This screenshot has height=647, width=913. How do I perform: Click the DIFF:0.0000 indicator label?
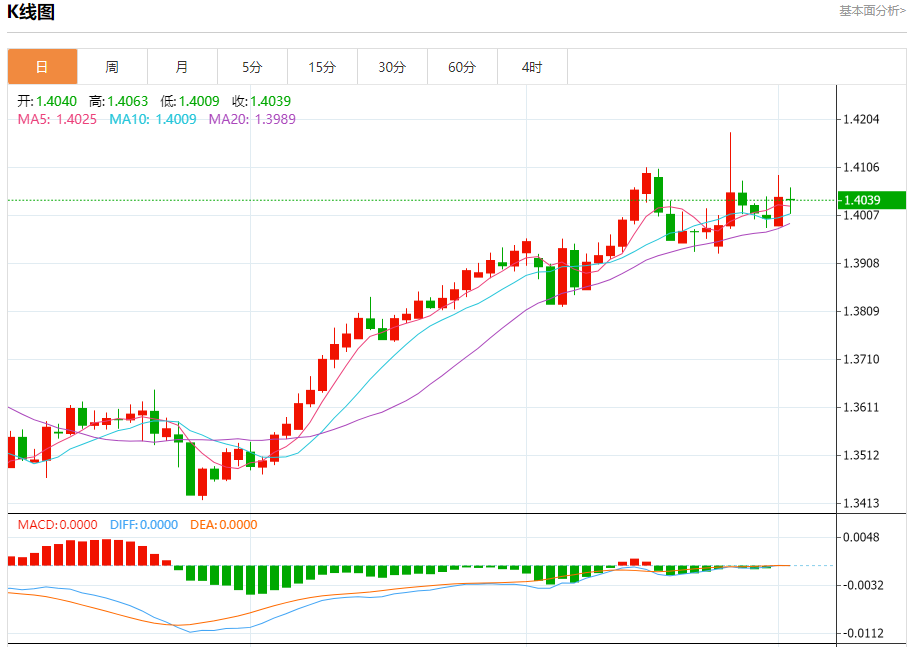tap(144, 525)
